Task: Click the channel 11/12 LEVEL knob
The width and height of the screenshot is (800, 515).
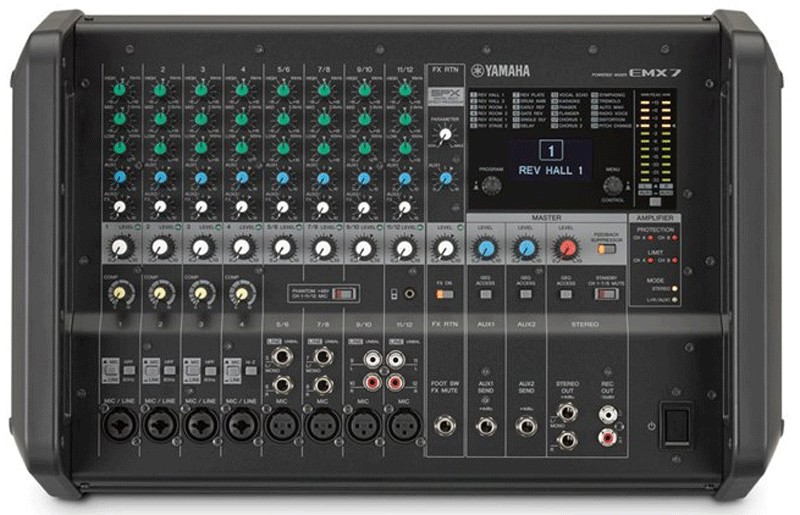Action: tap(405, 249)
